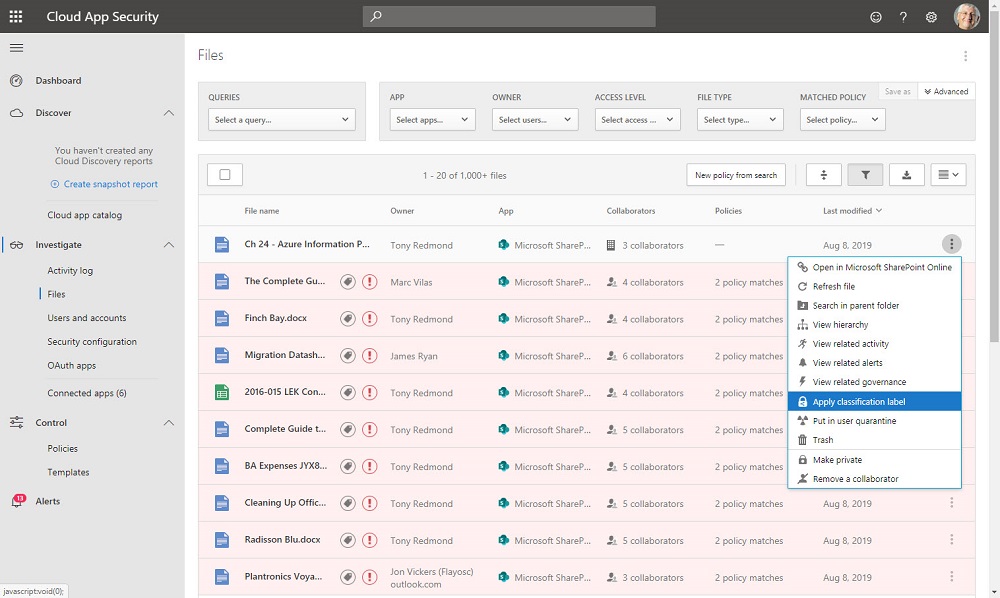1000x598 pixels.
Task: Open Security configuration page
Action: [92, 342]
